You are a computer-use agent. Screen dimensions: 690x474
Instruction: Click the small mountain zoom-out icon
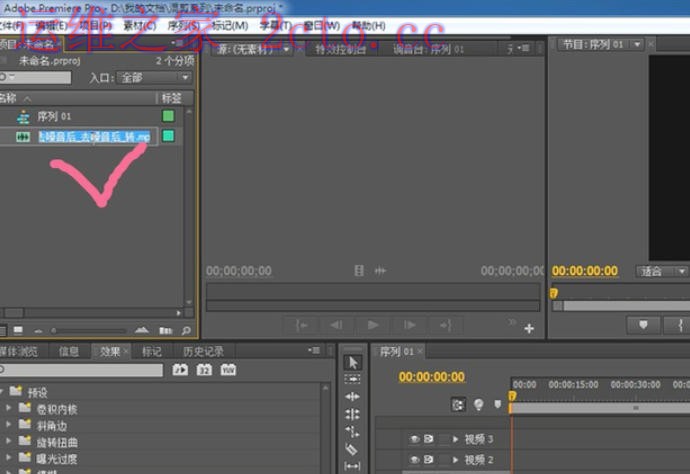(38, 331)
